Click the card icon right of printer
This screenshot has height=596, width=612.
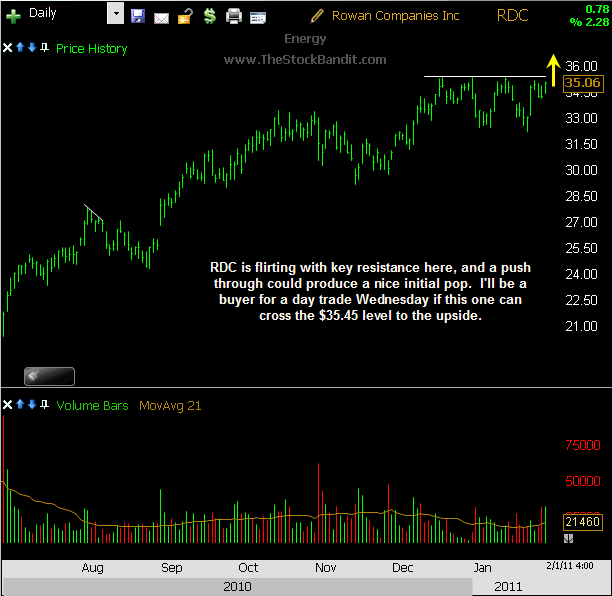click(258, 16)
